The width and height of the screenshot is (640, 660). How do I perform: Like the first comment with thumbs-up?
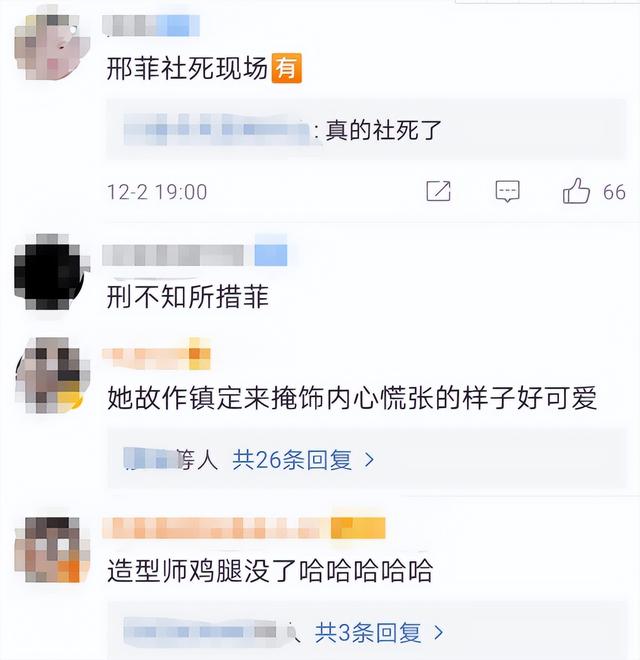click(576, 191)
